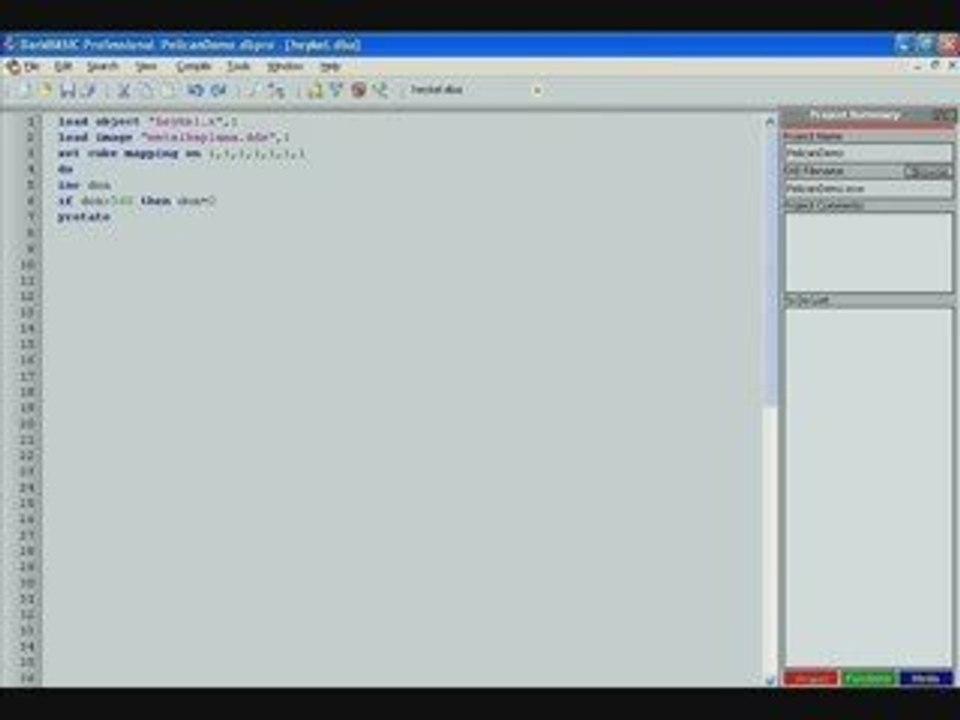Image resolution: width=960 pixels, height=720 pixels.
Task: Click the yellow compile icon
Action: 315,91
